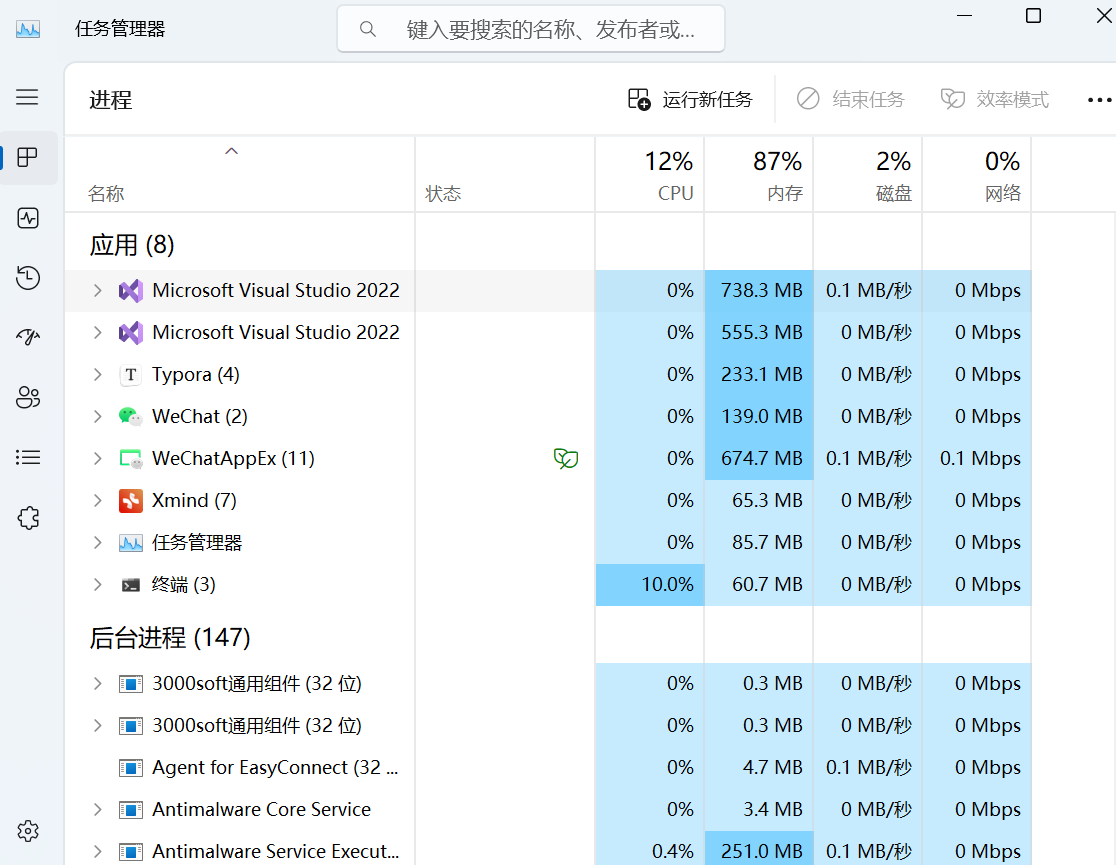Select the 4.7 MB memory cell
Image resolution: width=1116 pixels, height=865 pixels.
point(759,767)
